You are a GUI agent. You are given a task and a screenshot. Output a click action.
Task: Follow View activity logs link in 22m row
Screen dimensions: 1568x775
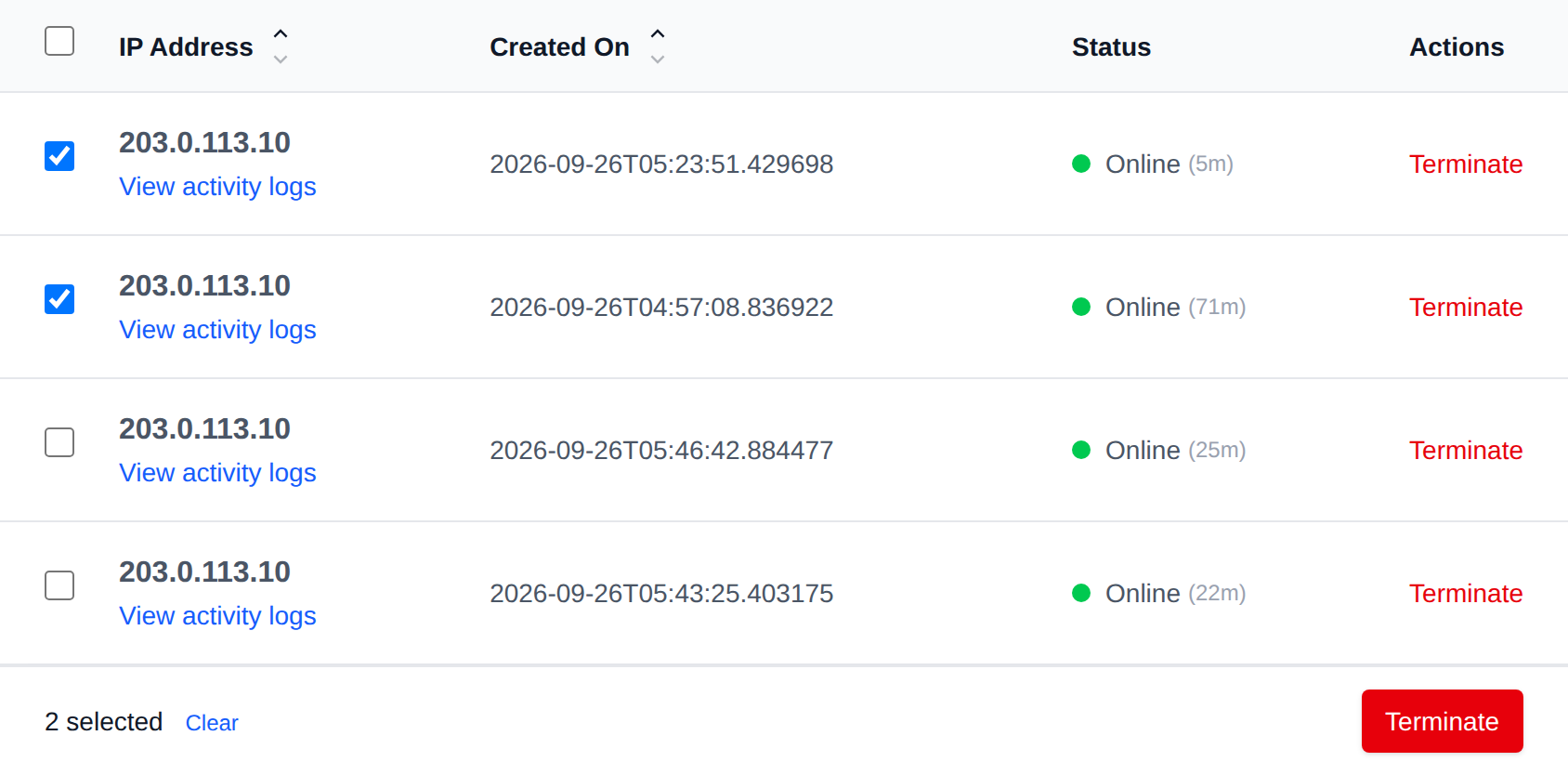217,616
